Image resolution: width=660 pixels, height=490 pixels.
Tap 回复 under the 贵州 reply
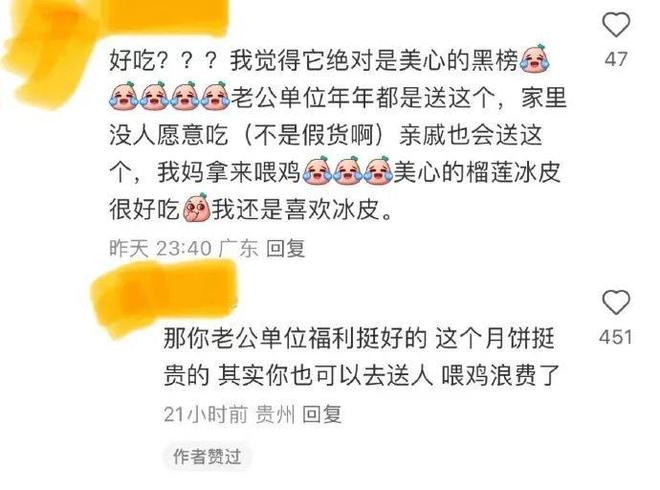(322, 414)
